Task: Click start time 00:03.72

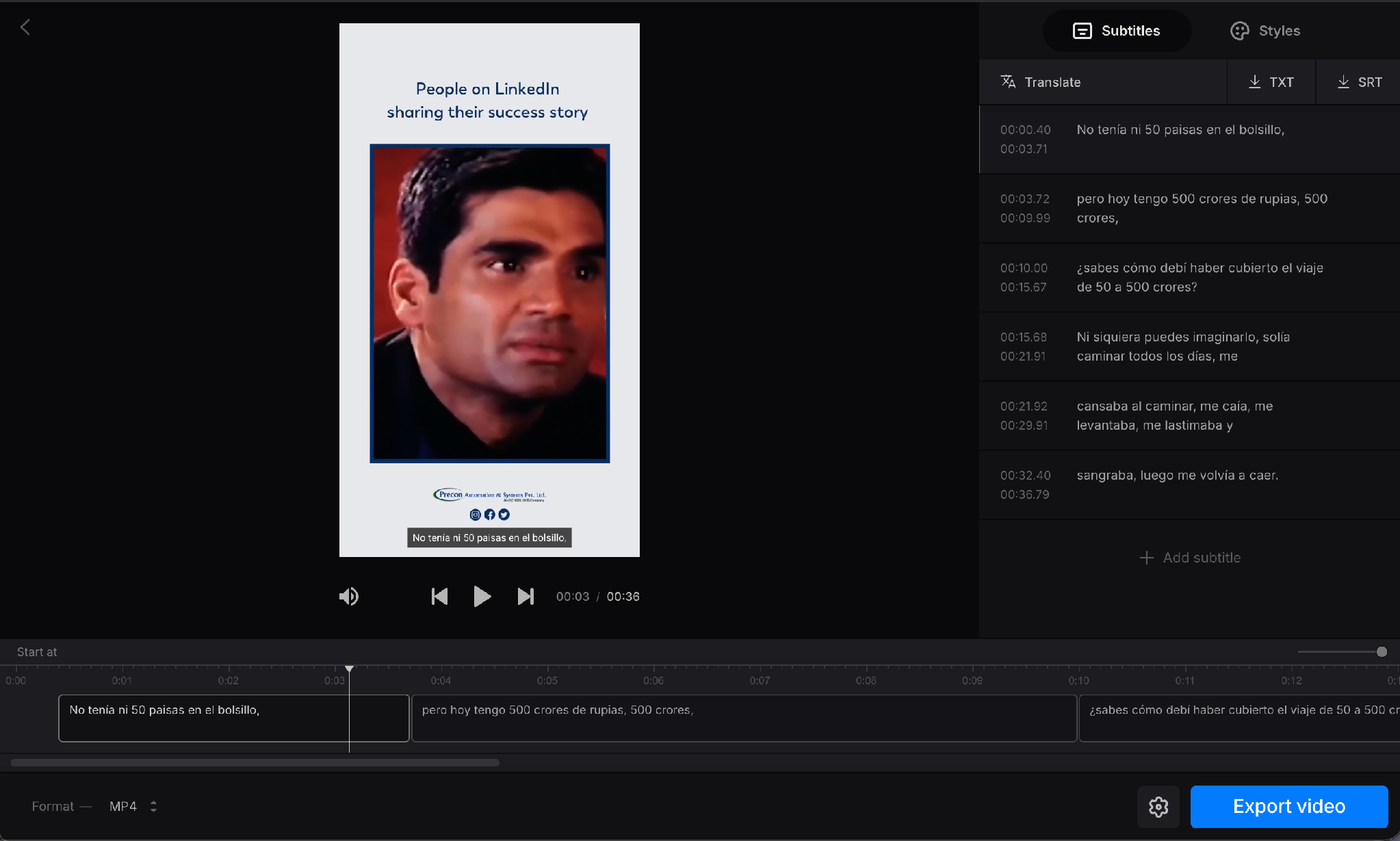Action: 1024,199
